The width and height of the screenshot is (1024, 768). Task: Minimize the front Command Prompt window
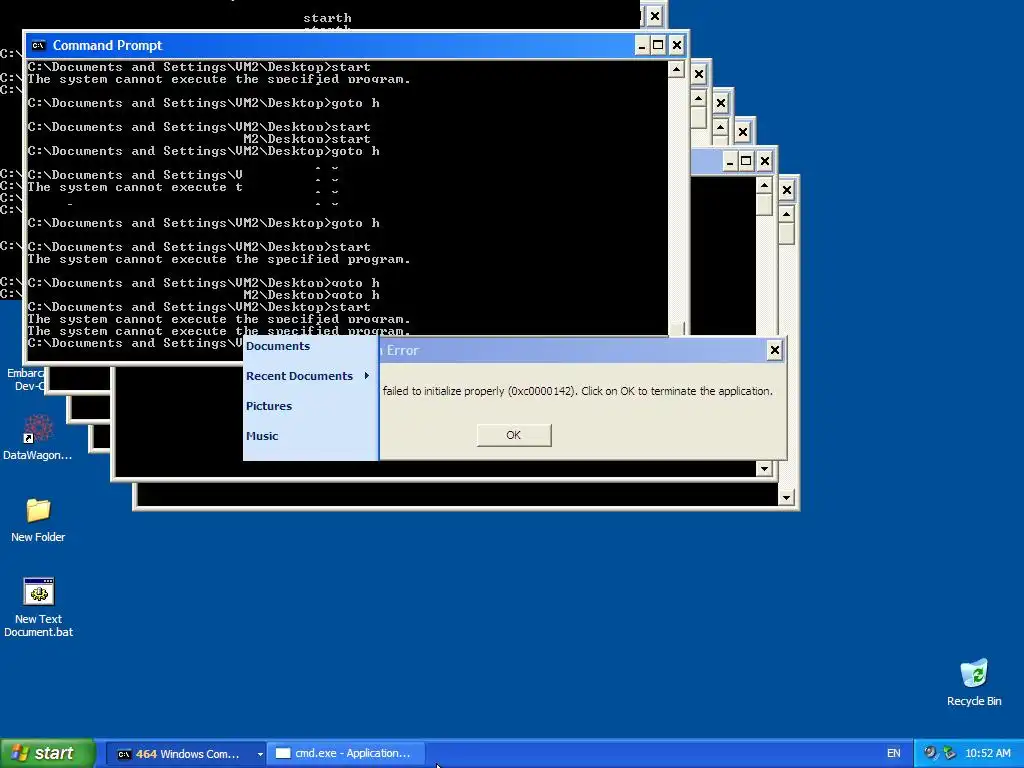[x=641, y=45]
